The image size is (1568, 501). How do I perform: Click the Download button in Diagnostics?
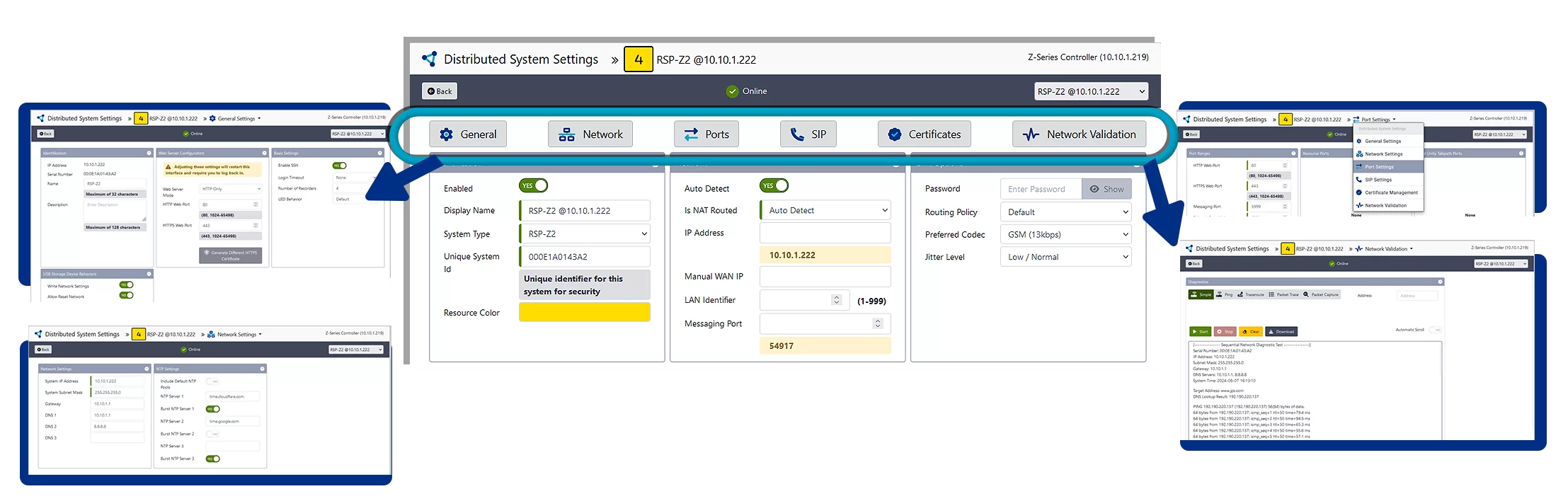[1281, 331]
